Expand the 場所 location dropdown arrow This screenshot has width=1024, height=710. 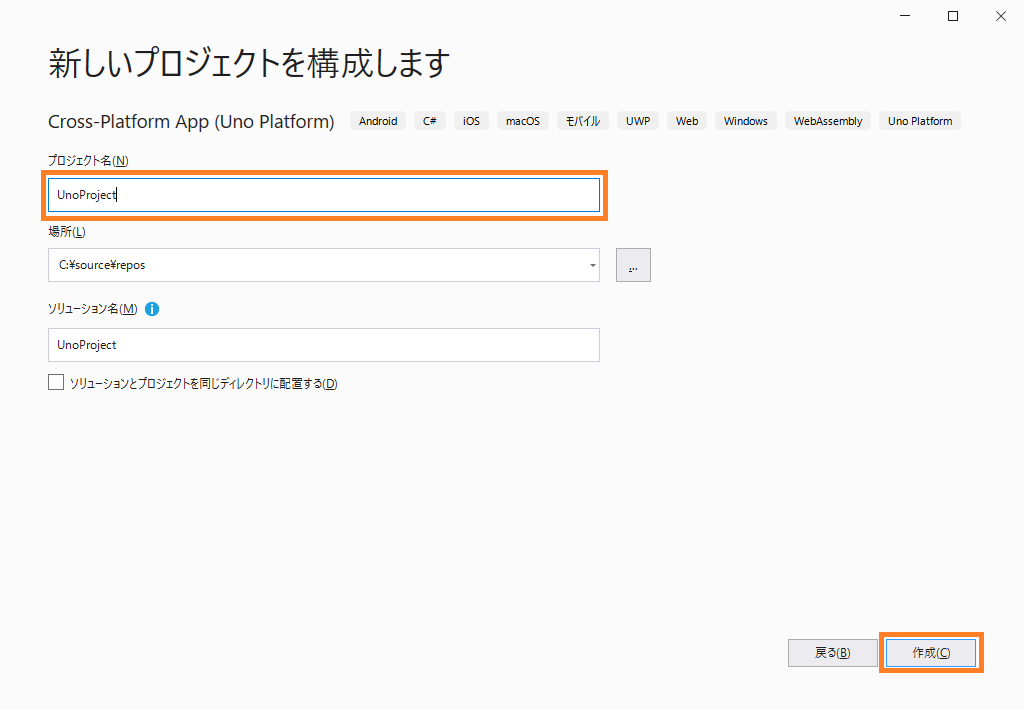tap(592, 266)
